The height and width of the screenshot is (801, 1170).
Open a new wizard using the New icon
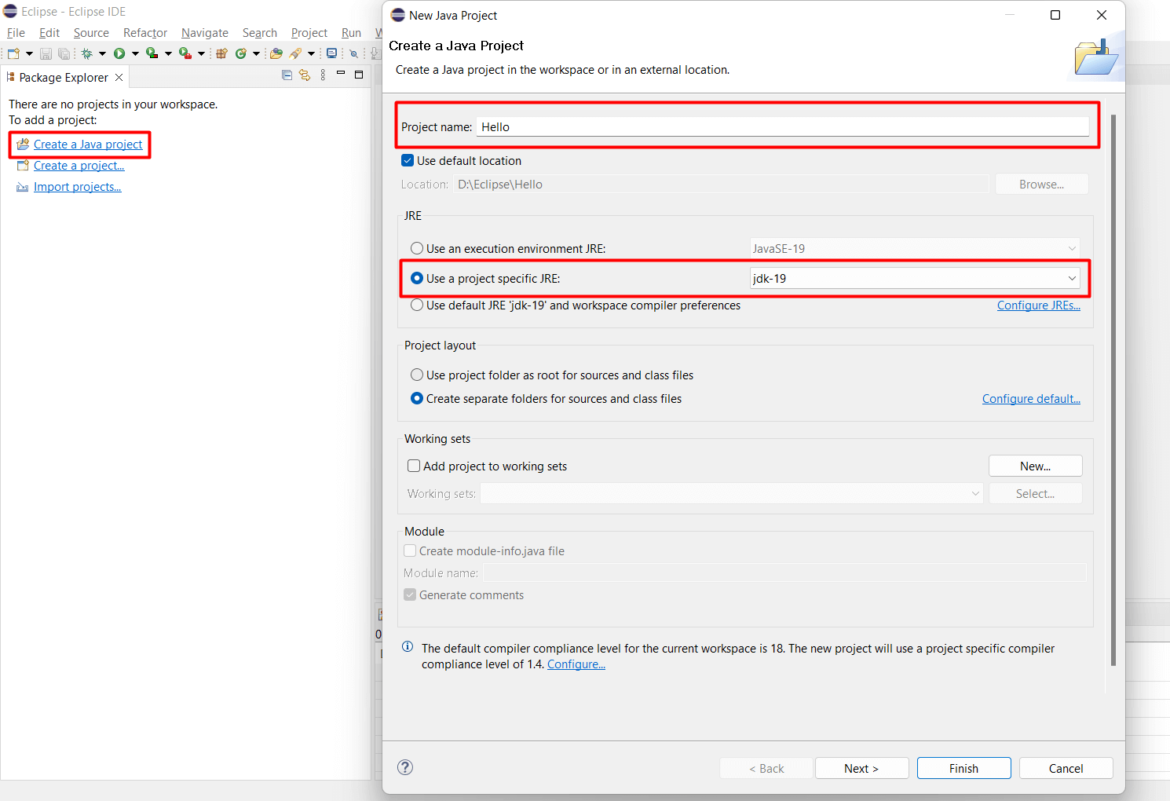pos(16,53)
